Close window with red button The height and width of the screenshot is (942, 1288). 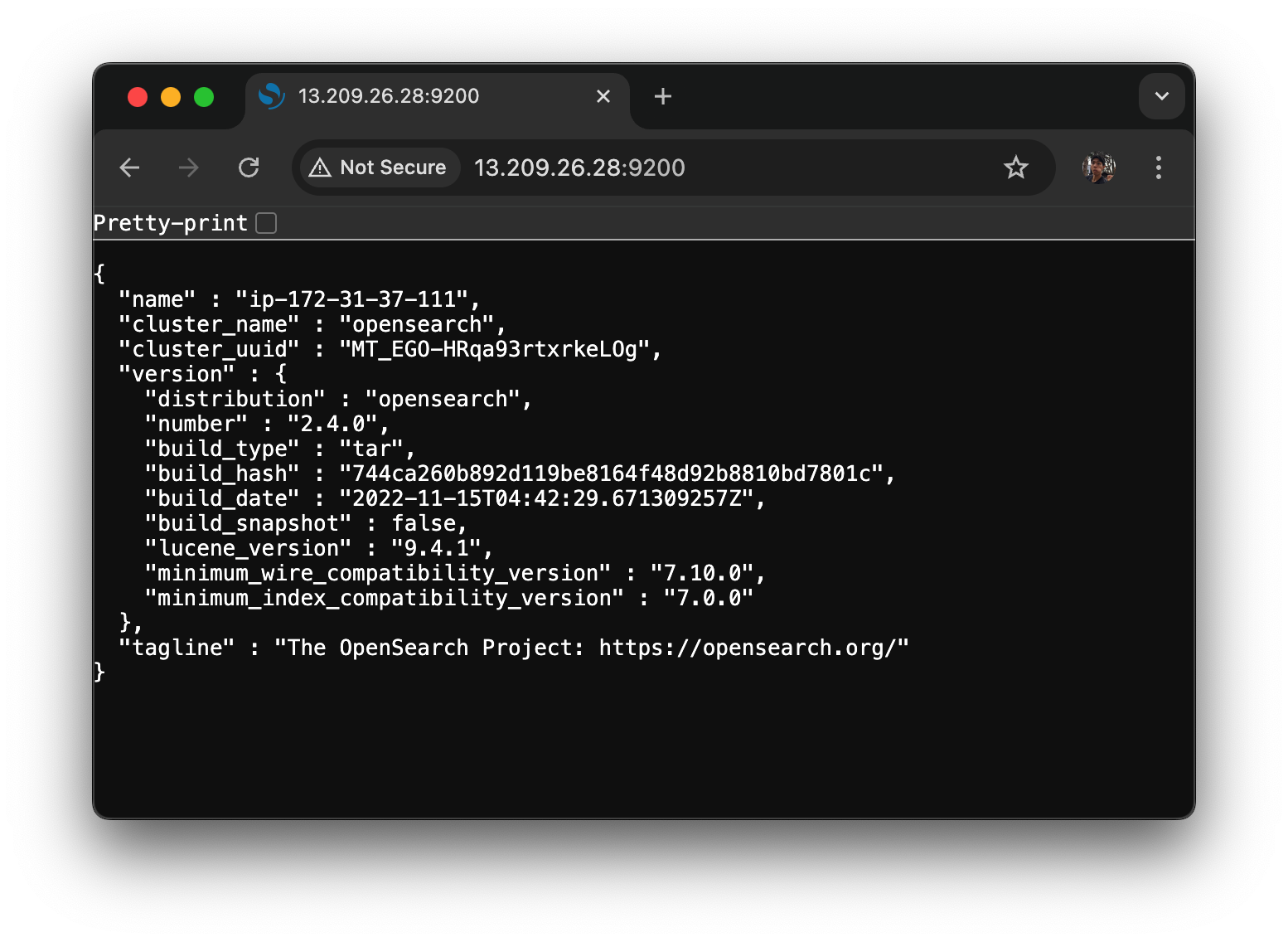click(138, 97)
